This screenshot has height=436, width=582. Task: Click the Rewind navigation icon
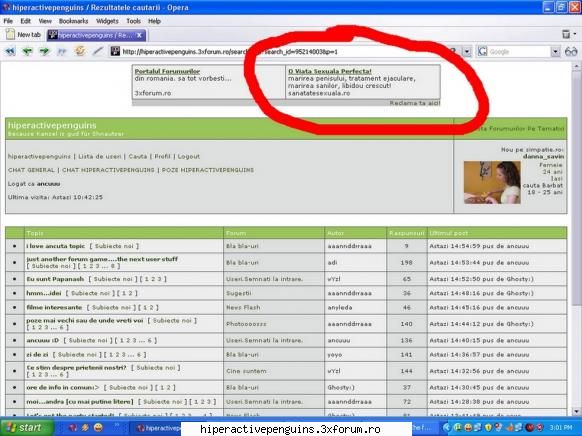coord(10,51)
